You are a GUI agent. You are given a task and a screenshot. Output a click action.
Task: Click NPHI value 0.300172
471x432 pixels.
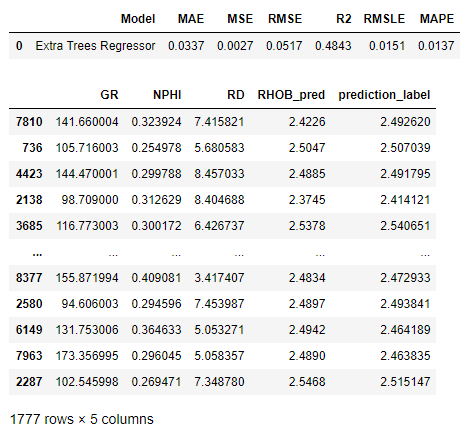coord(156,226)
